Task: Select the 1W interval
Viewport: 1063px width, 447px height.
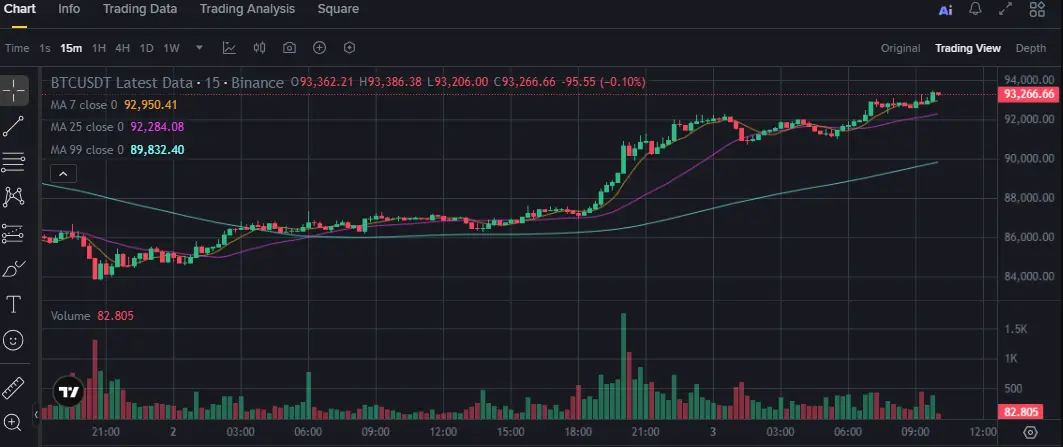Action: pyautogui.click(x=172, y=48)
